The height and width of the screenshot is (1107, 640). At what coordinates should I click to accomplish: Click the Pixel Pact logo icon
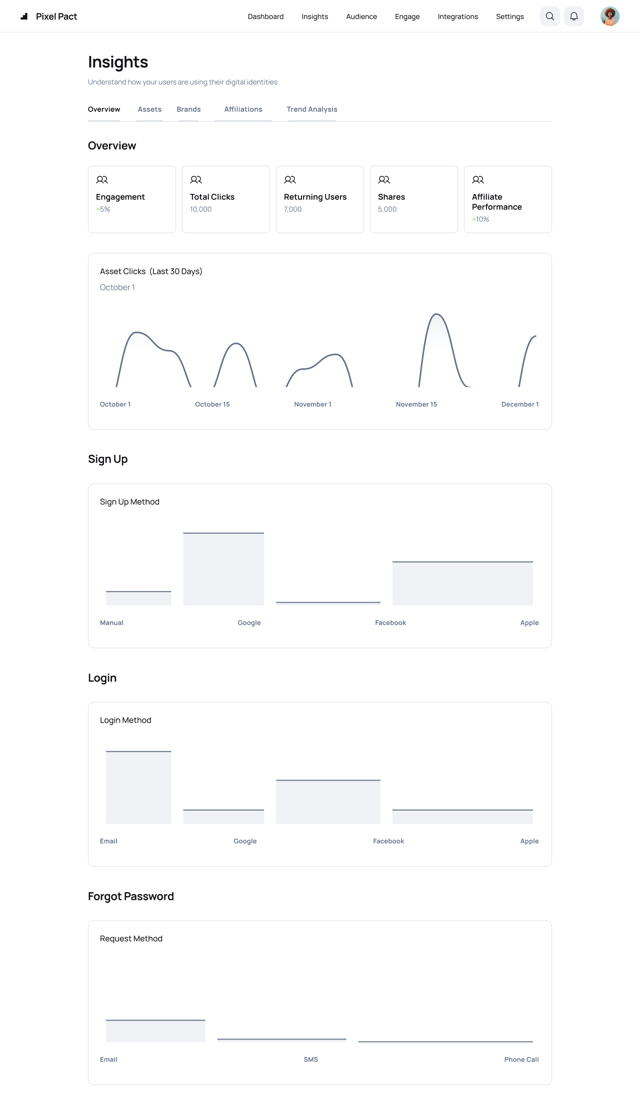coord(25,16)
